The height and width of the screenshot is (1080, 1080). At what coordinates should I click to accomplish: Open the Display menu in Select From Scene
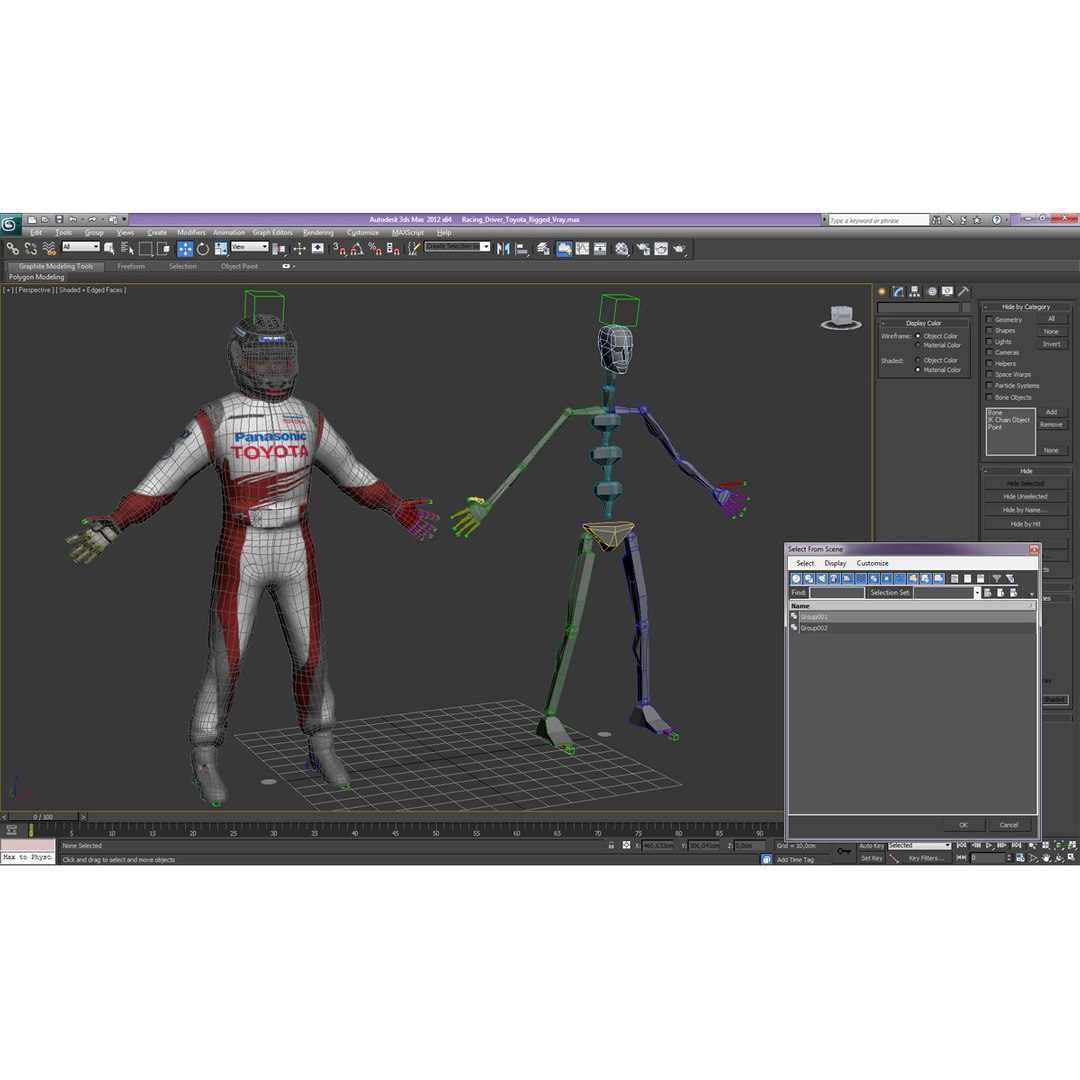pyautogui.click(x=835, y=563)
